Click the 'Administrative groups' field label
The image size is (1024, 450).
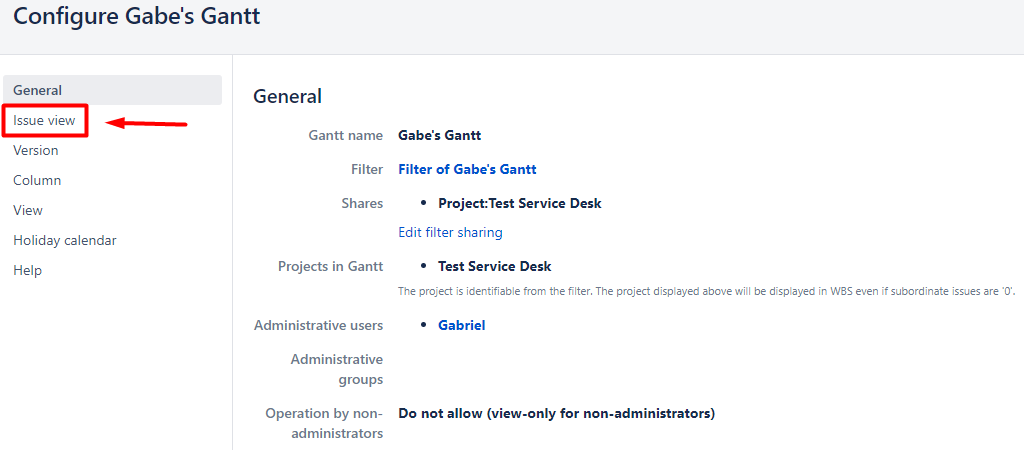[336, 369]
